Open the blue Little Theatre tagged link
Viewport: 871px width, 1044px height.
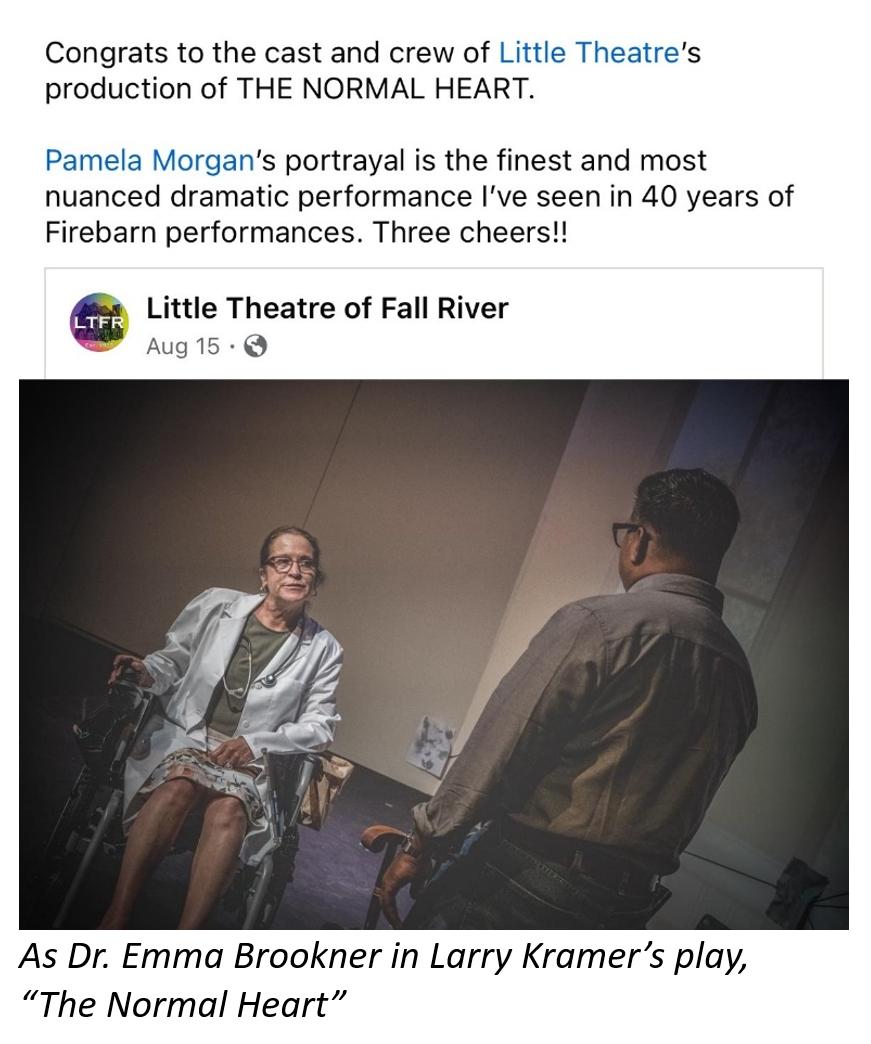click(x=588, y=53)
